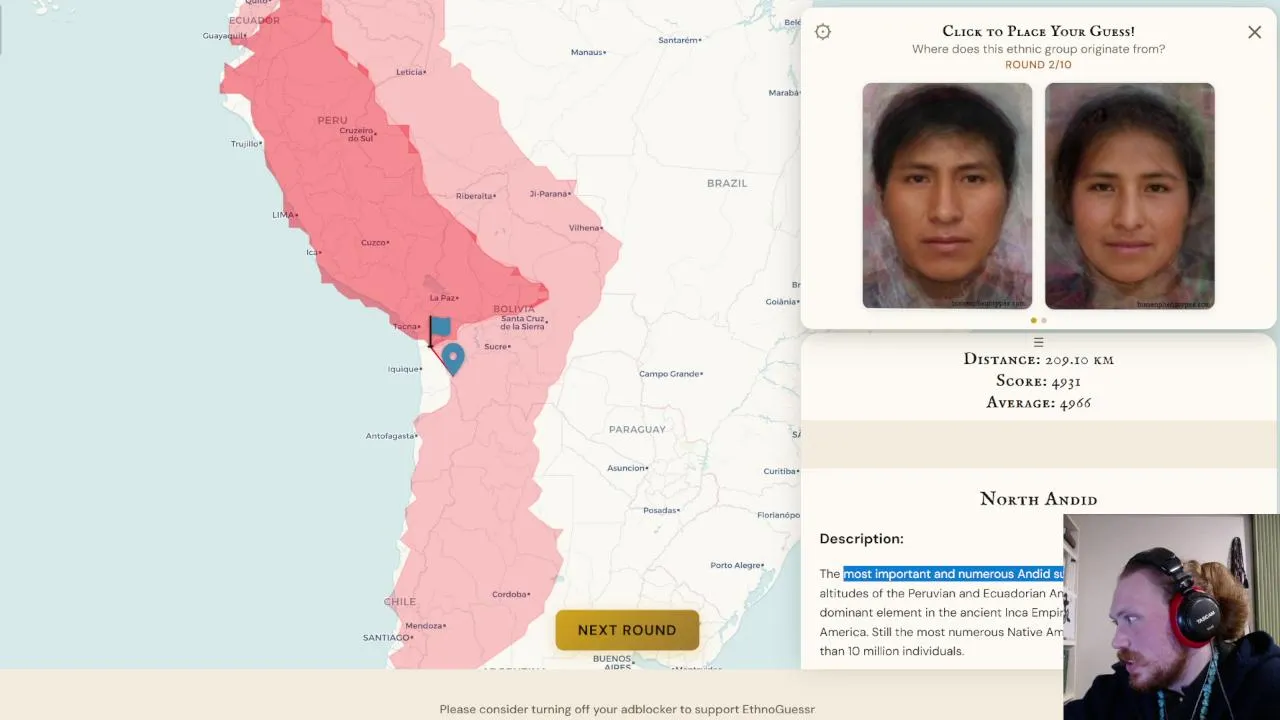Click the Porto Alegre city label
The width and height of the screenshot is (1280, 720).
point(737,565)
